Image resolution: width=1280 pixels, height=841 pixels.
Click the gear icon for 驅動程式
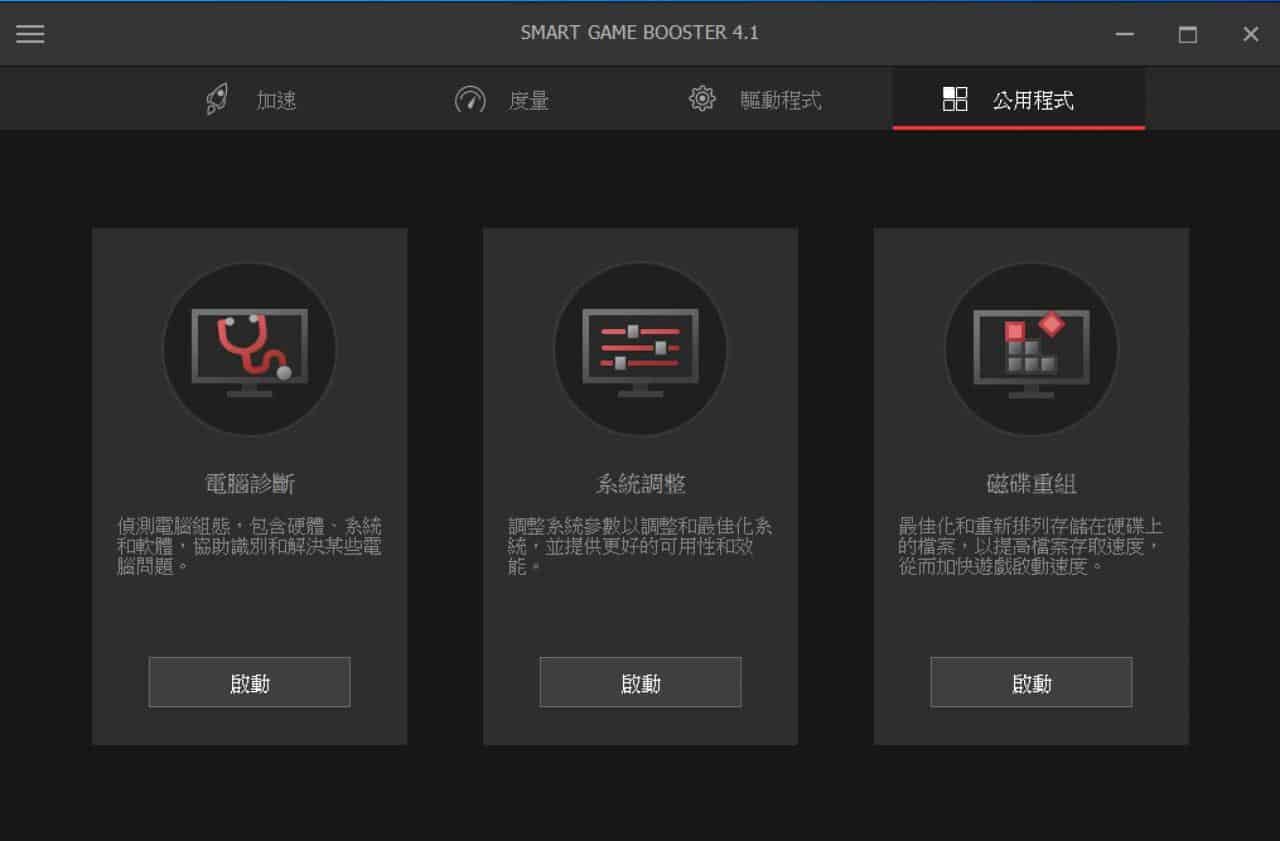click(x=703, y=99)
